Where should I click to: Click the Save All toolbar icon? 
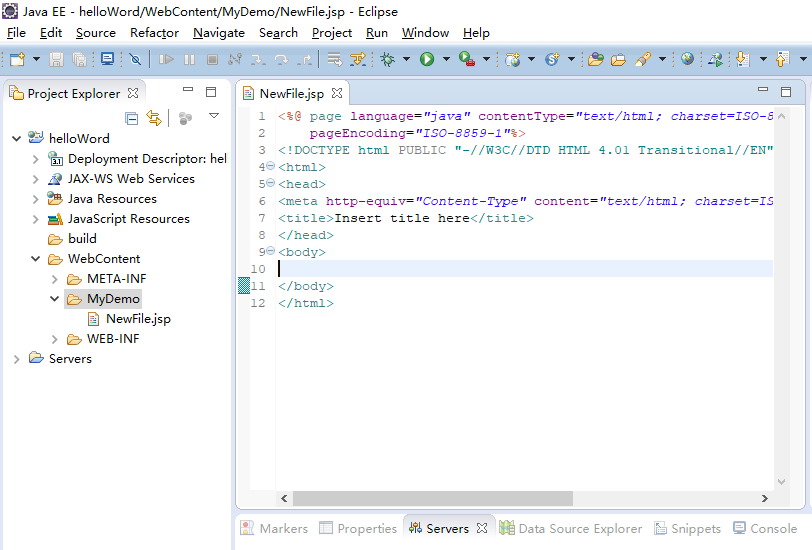click(79, 60)
